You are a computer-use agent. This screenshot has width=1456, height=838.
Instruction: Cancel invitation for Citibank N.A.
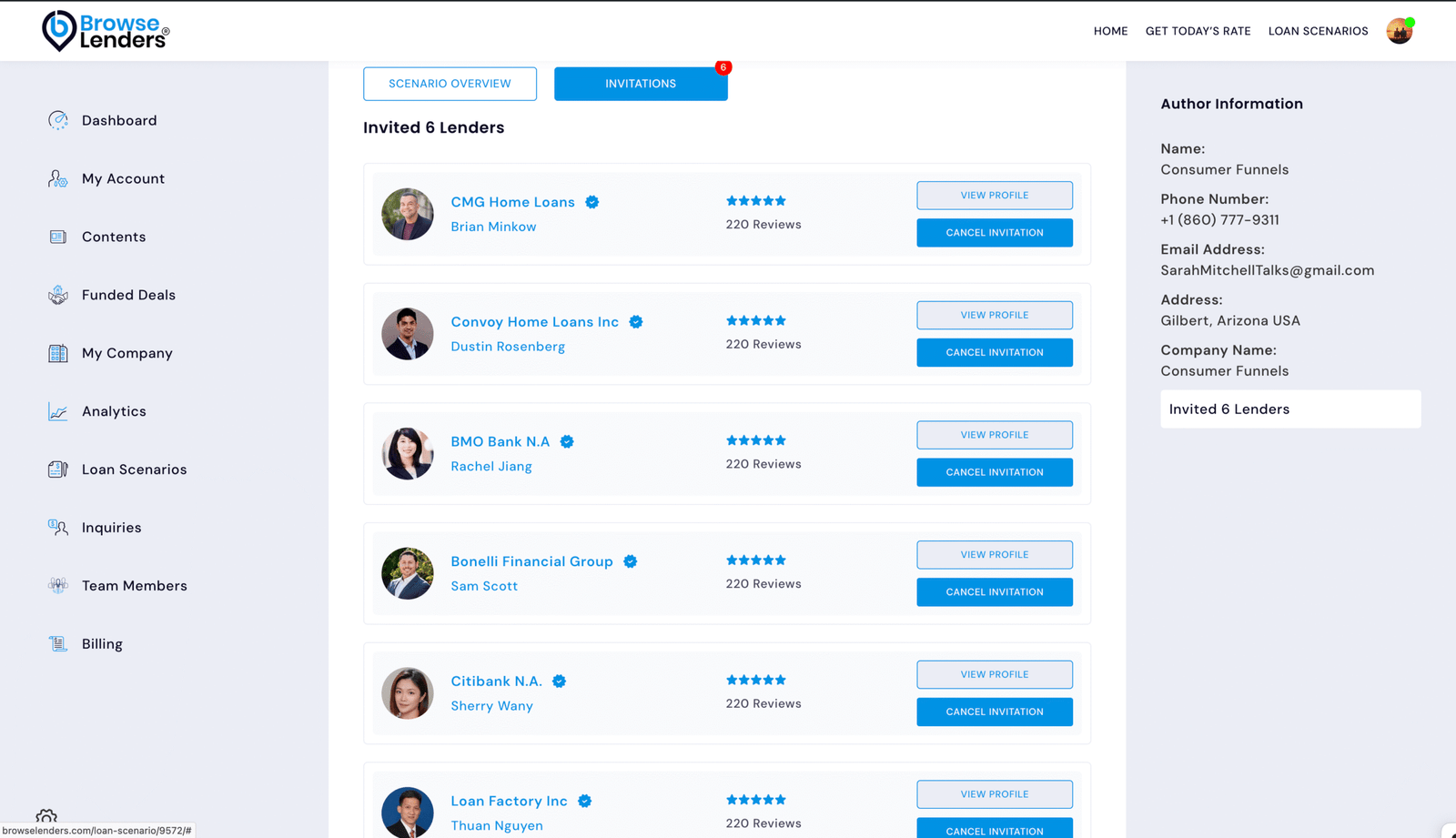pos(995,712)
